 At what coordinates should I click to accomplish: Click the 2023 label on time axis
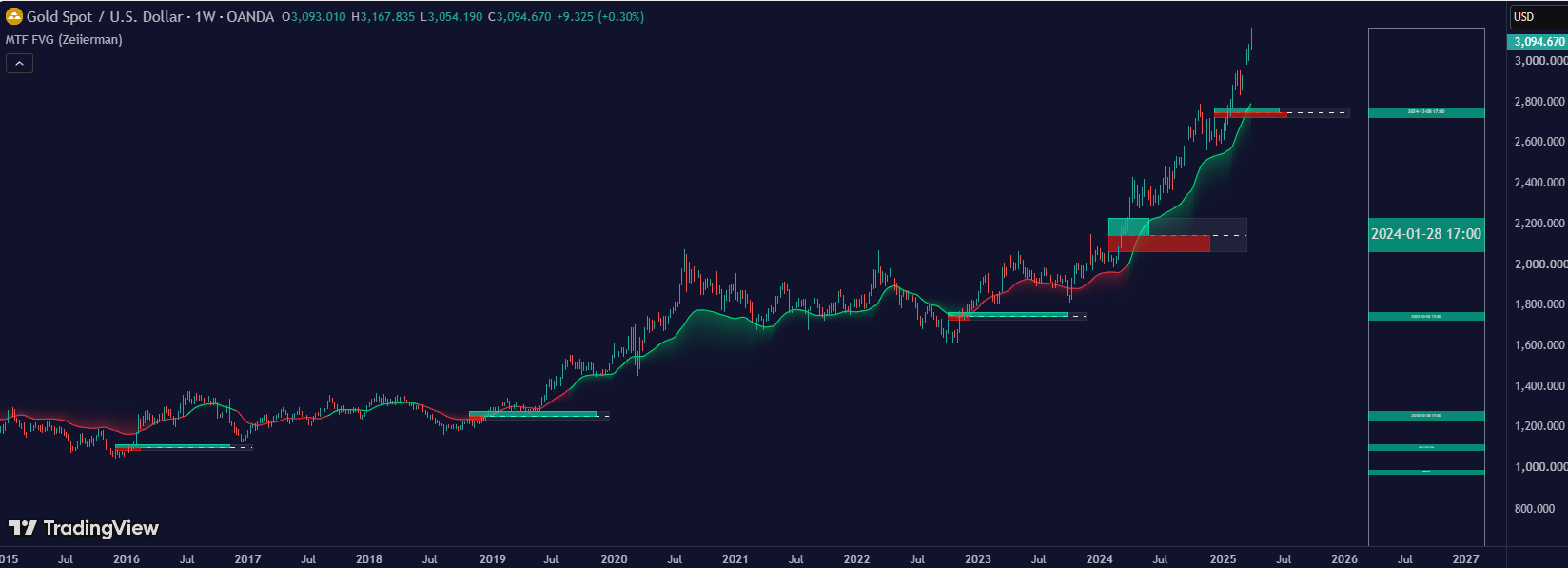point(978,559)
